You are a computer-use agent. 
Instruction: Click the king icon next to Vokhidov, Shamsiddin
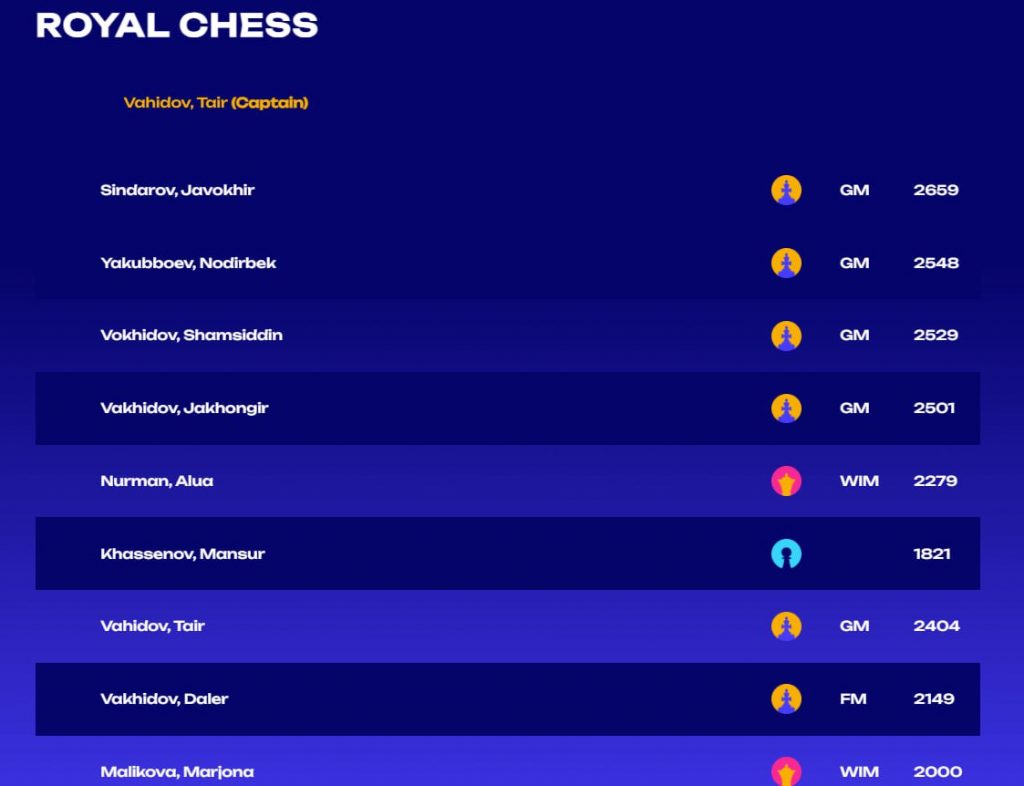pyautogui.click(x=786, y=335)
